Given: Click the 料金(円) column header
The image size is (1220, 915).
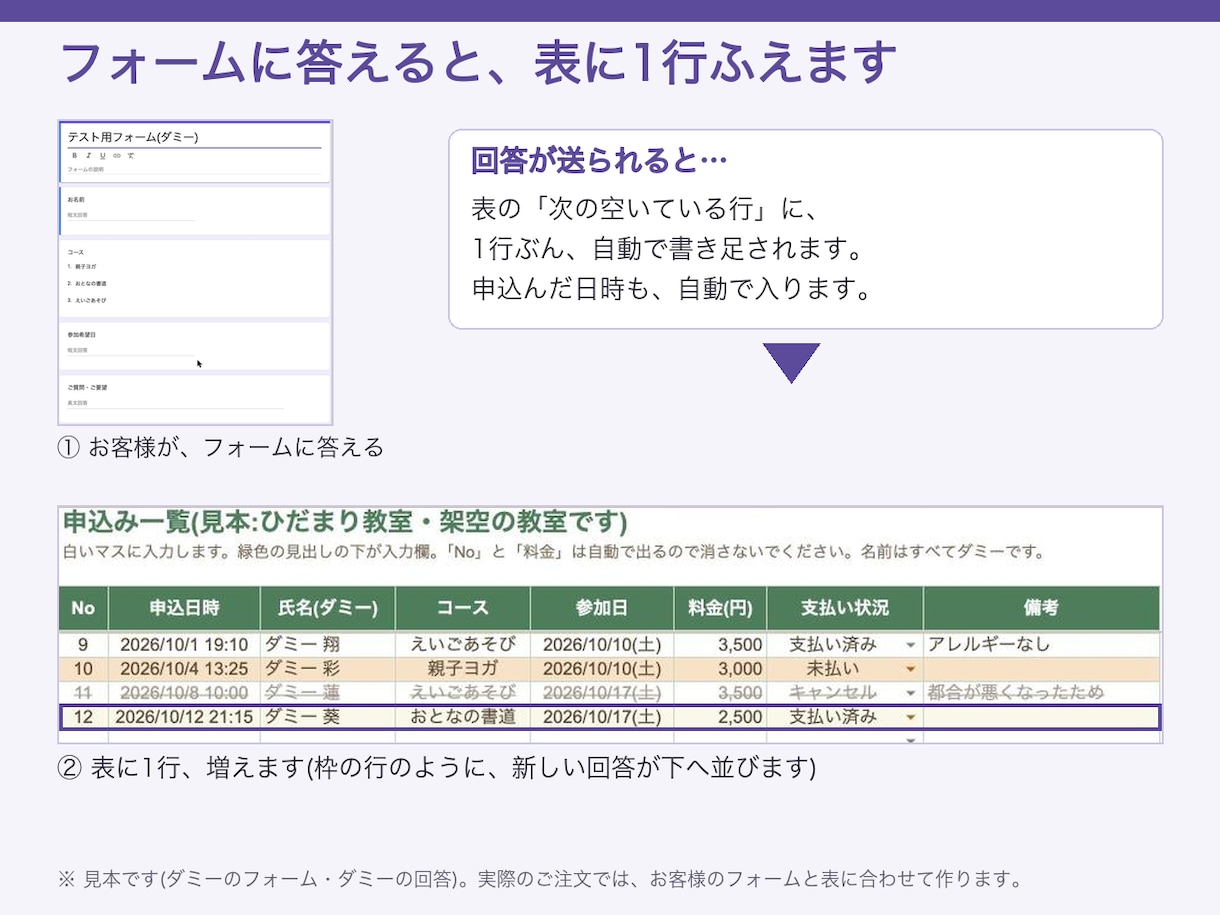Looking at the screenshot, I should click(720, 608).
